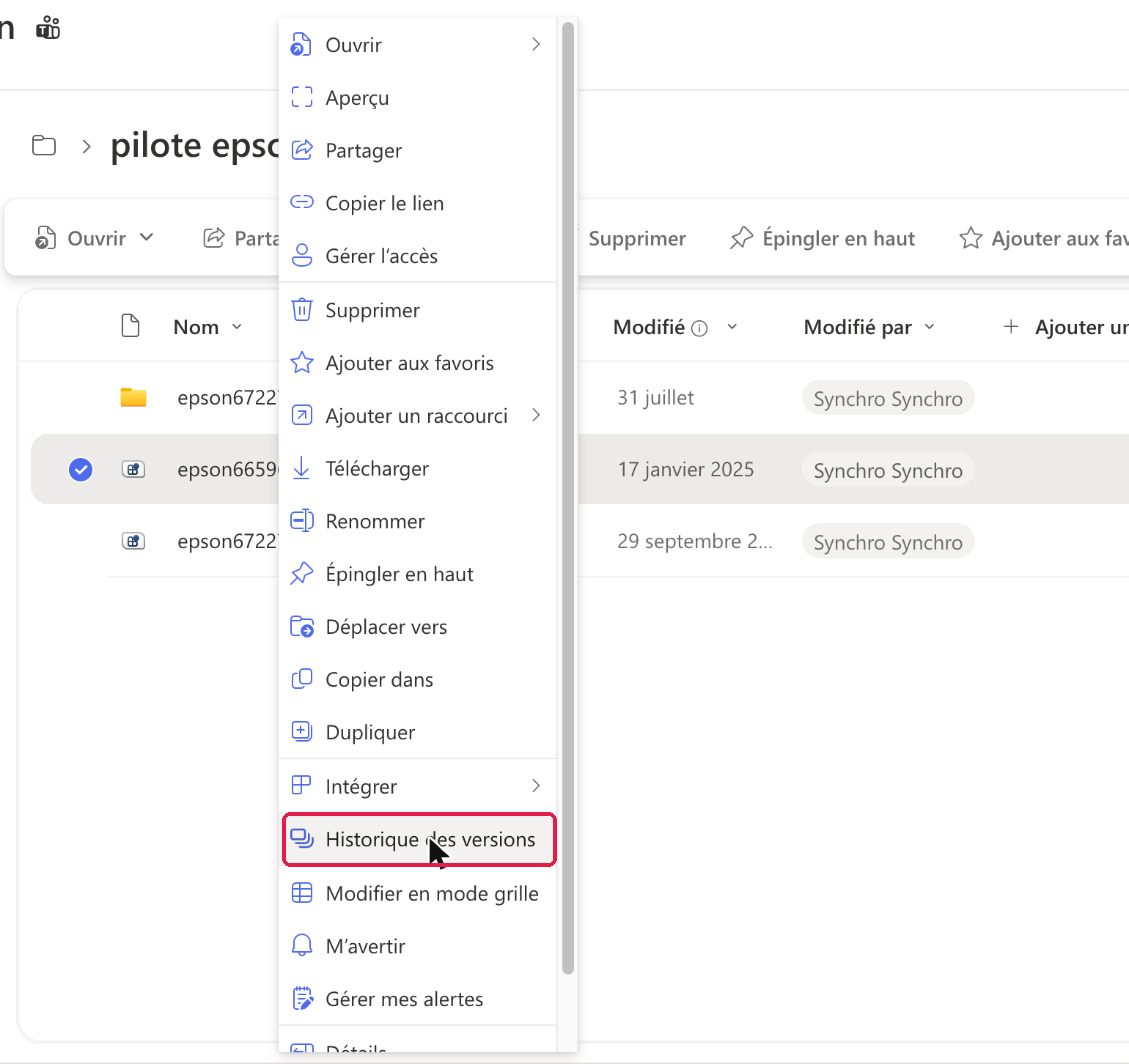
Task: Open the Ouvrir submenu in the context menu
Action: click(x=418, y=45)
